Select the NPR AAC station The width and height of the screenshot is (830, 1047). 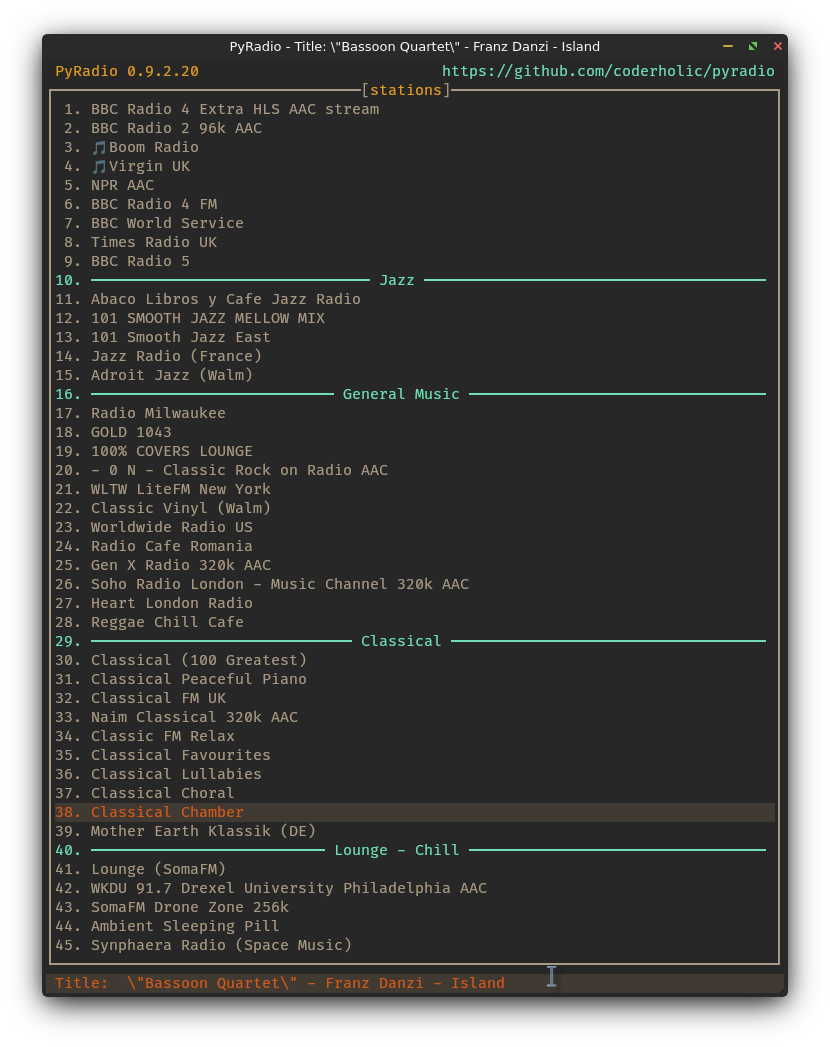coord(123,185)
